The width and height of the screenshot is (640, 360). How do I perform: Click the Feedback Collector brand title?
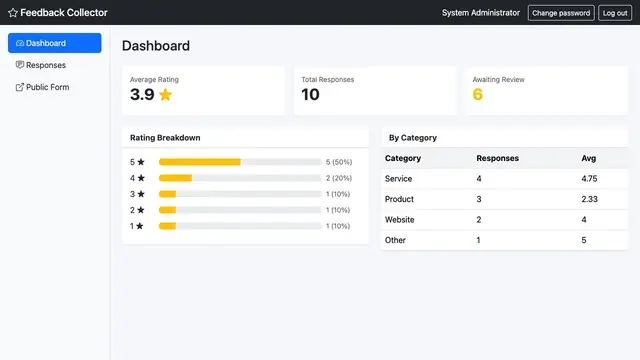point(64,13)
